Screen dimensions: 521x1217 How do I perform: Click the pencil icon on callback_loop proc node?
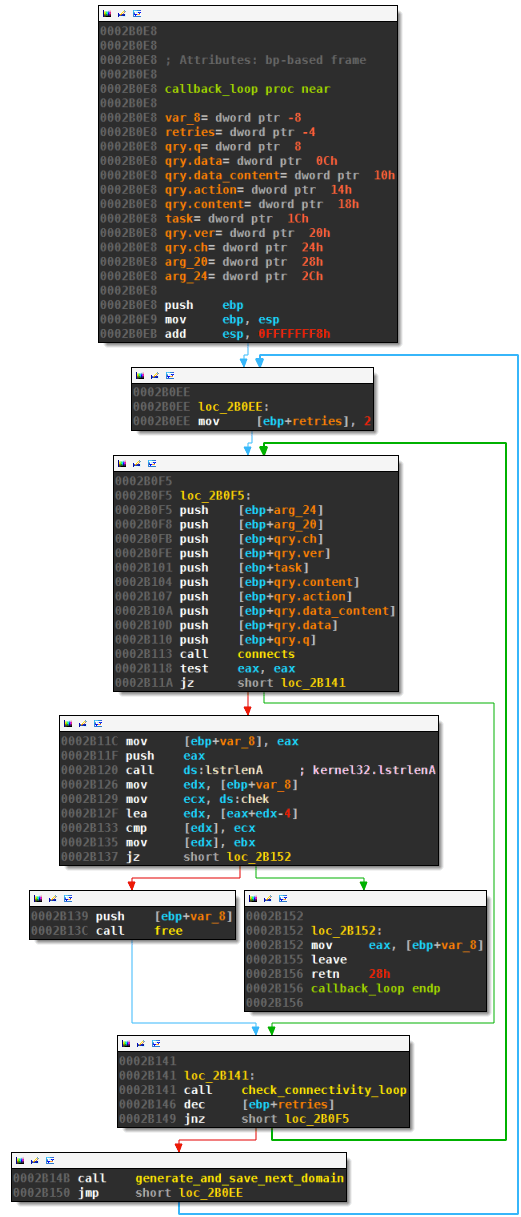pos(121,15)
